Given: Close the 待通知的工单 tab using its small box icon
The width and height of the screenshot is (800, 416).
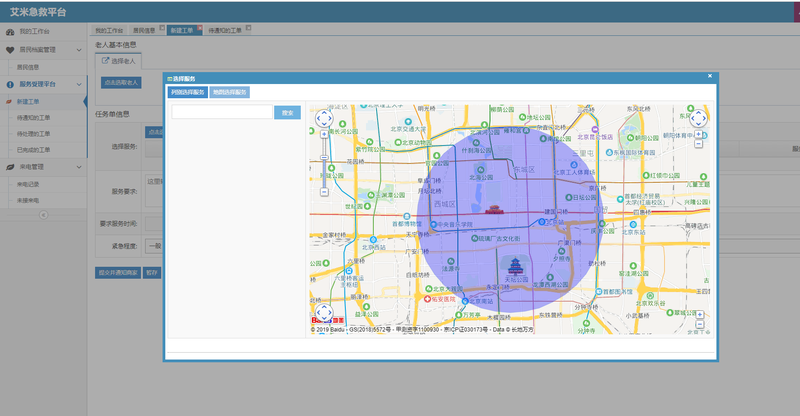Looking at the screenshot, I should (248, 28).
